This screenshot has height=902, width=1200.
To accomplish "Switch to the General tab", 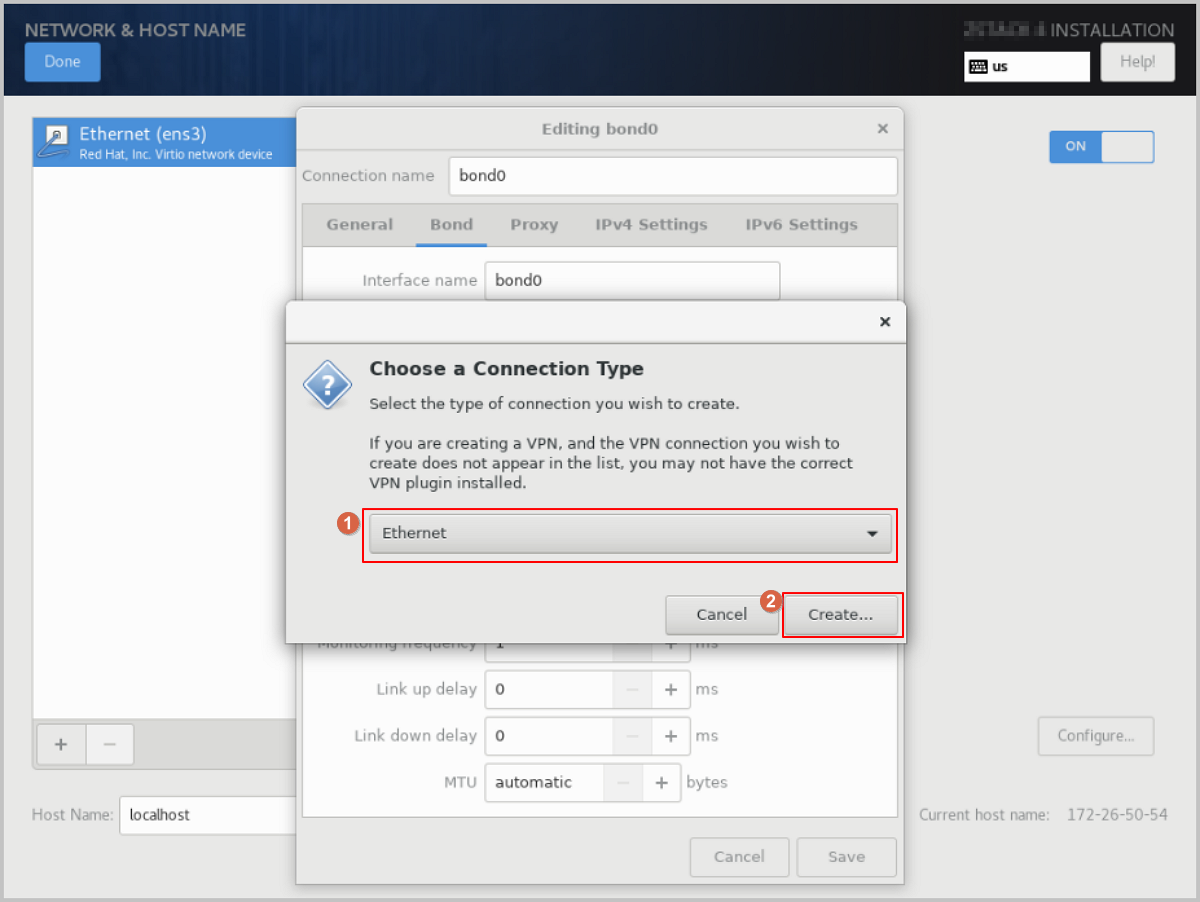I will click(x=359, y=225).
